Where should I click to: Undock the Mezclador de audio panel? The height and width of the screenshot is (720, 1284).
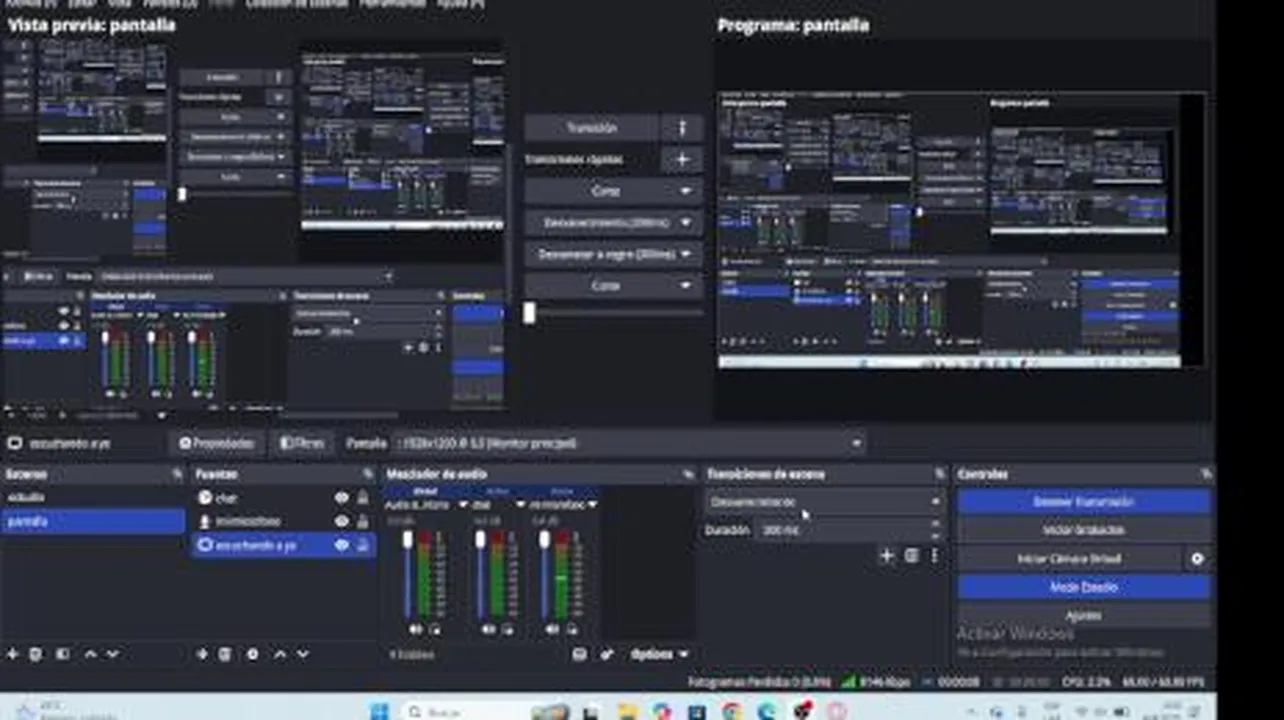click(x=687, y=474)
